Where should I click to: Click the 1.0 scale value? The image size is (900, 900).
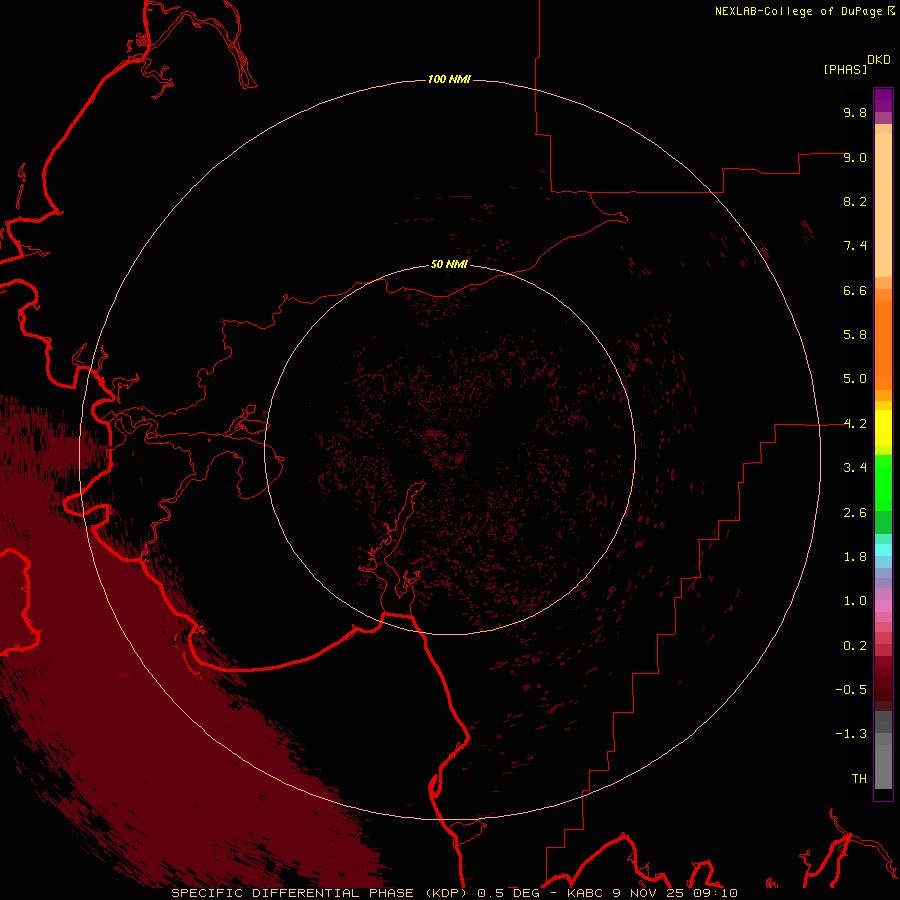(x=855, y=601)
